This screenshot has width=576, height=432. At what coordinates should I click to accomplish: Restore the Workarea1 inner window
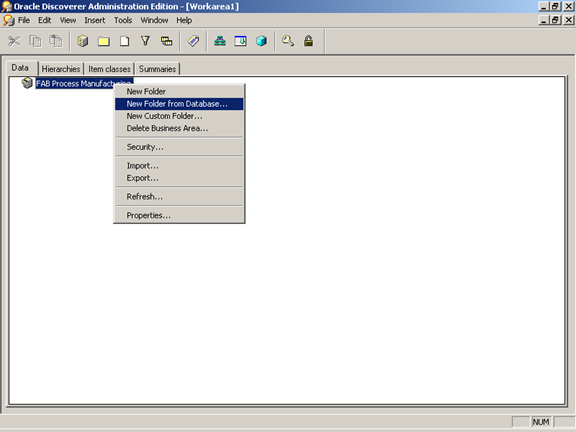coord(555,20)
